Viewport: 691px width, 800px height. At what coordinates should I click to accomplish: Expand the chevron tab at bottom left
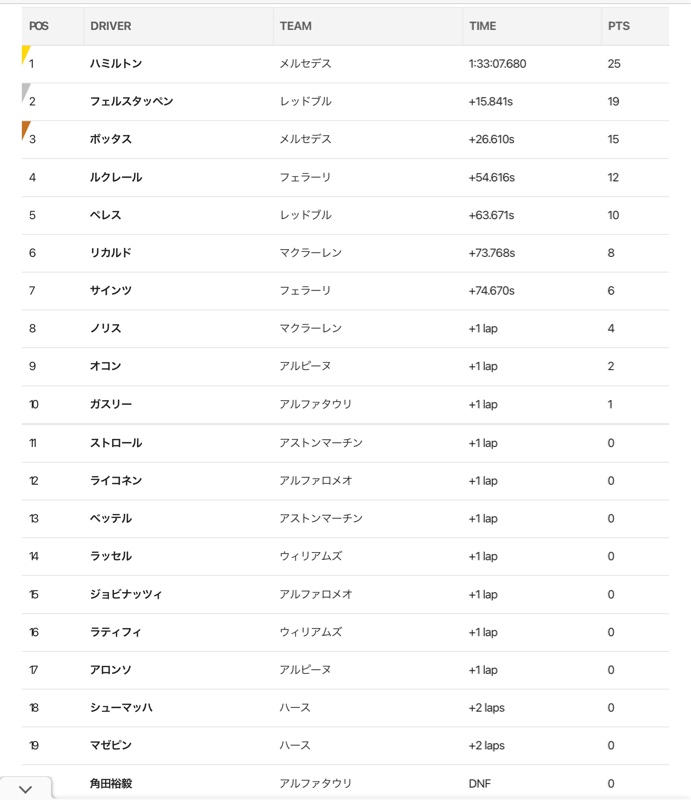(x=26, y=789)
